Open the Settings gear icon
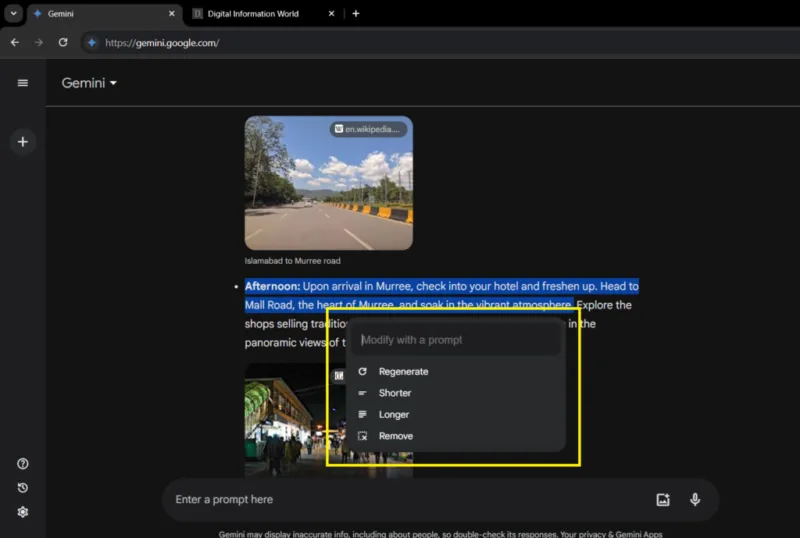Viewport: 800px width, 538px height. pos(23,512)
